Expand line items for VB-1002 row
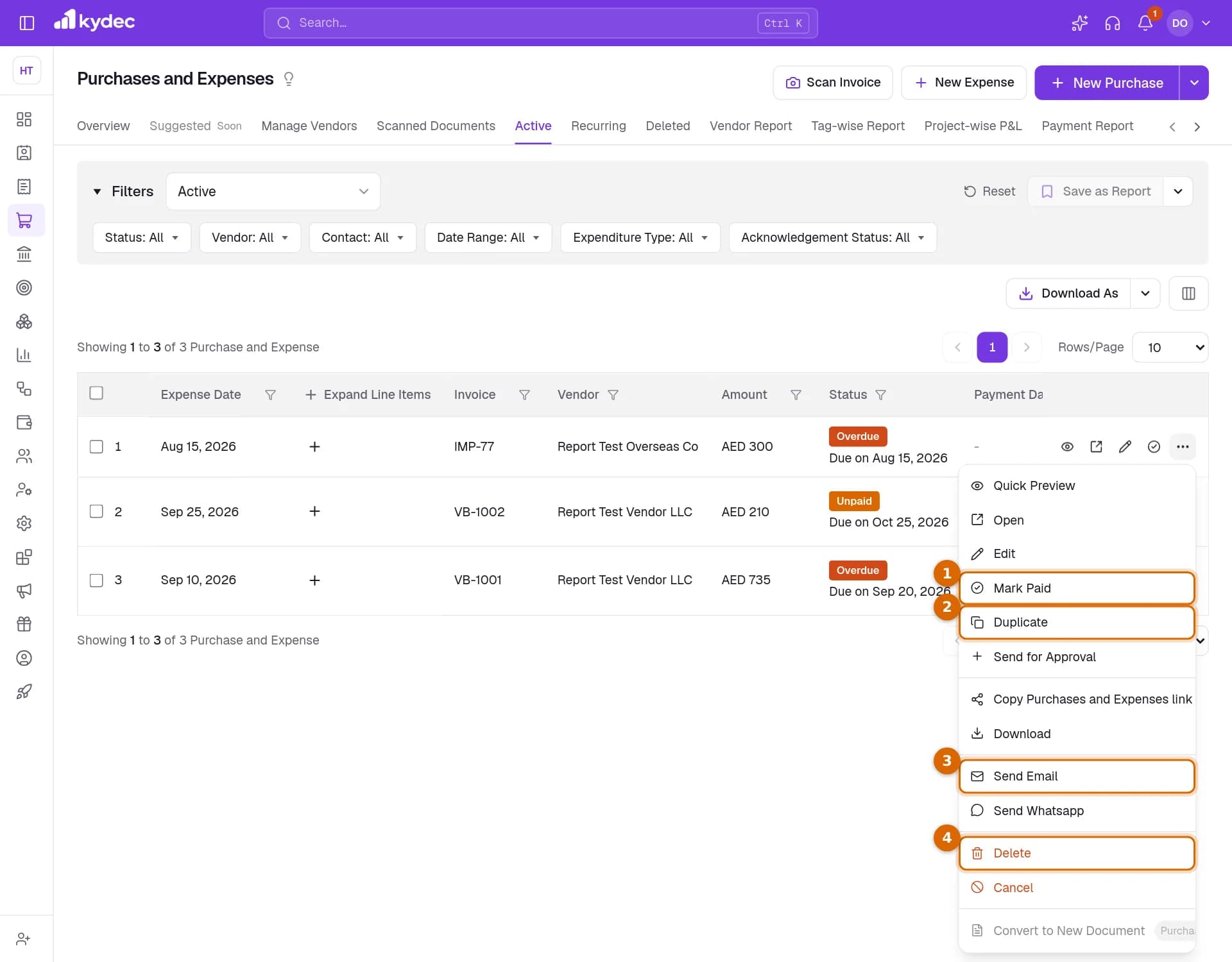The width and height of the screenshot is (1232, 962). pos(314,511)
